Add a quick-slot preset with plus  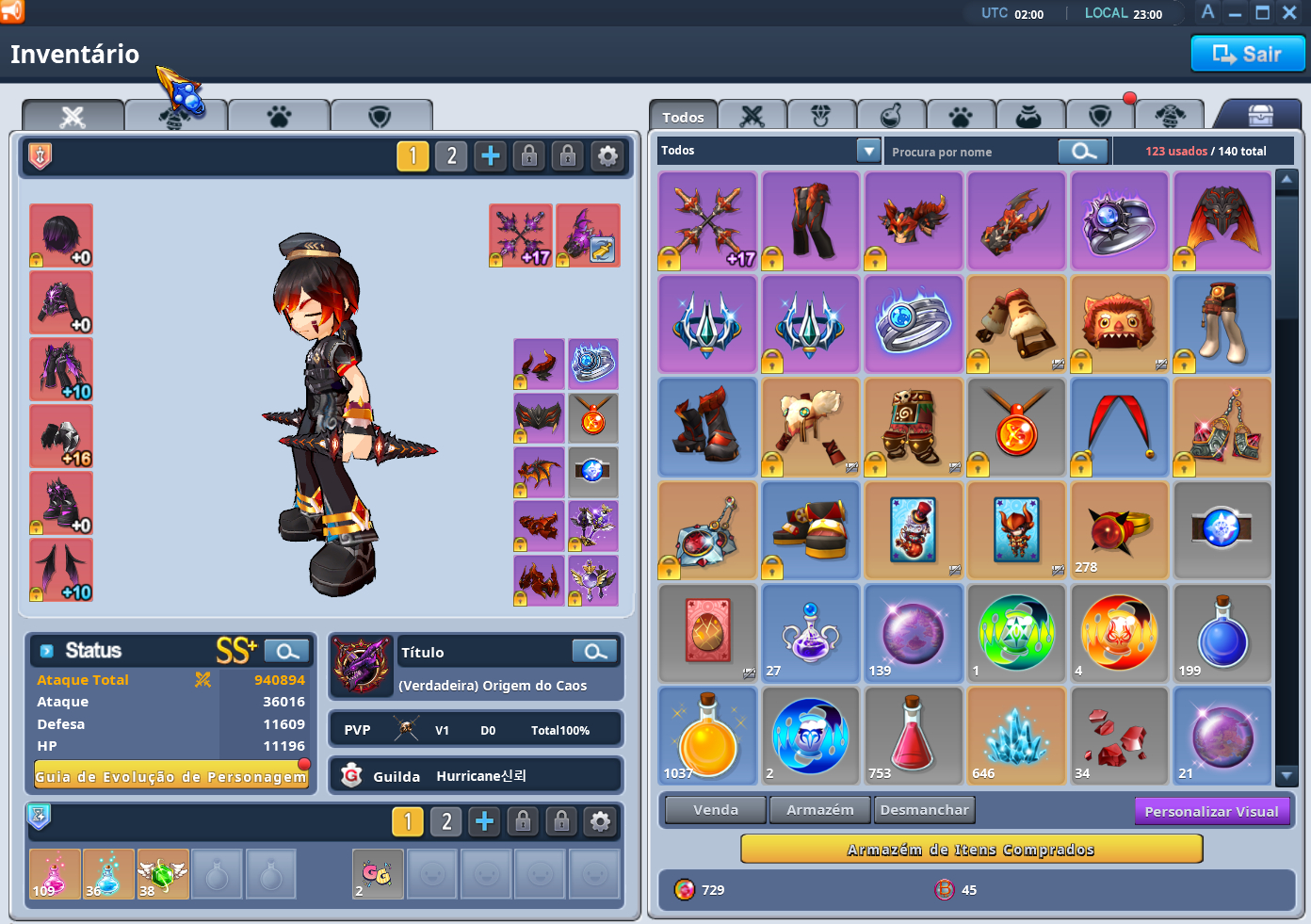(485, 821)
